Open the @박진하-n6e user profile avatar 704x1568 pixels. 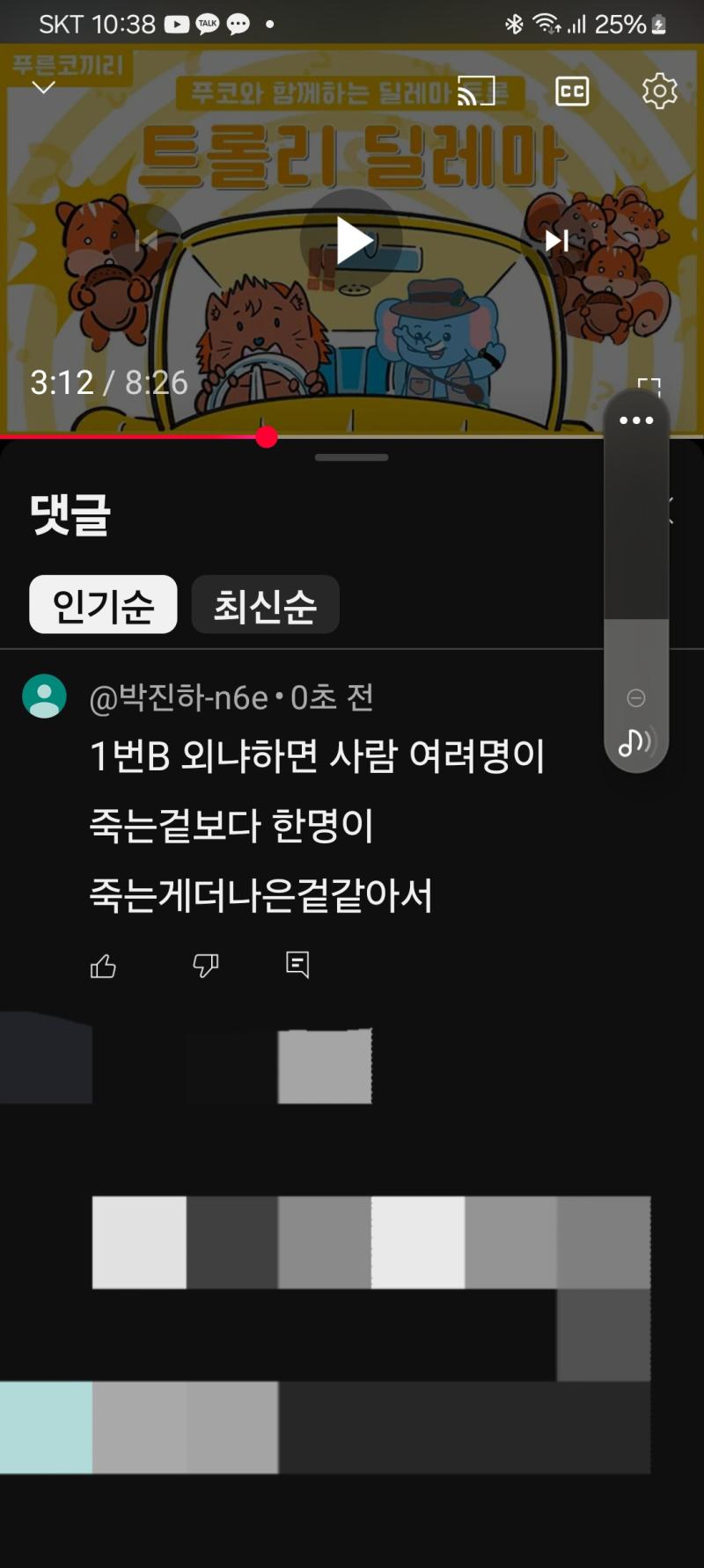[44, 696]
